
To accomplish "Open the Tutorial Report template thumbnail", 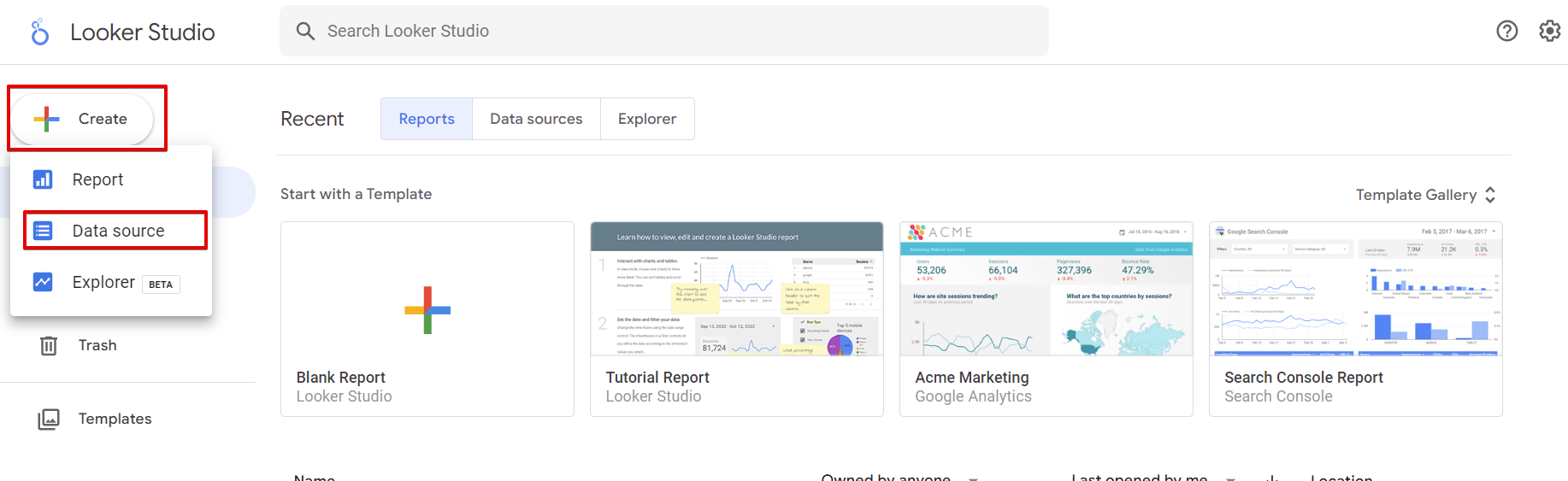I will 737,289.
